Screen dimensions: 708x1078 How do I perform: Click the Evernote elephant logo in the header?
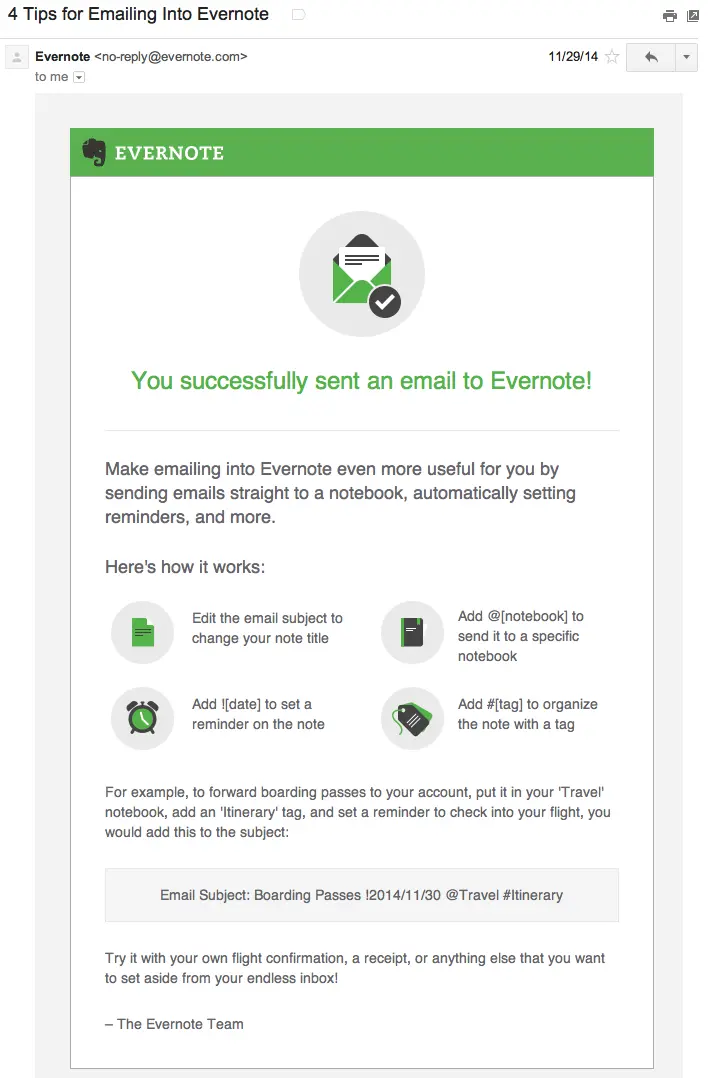click(x=95, y=151)
